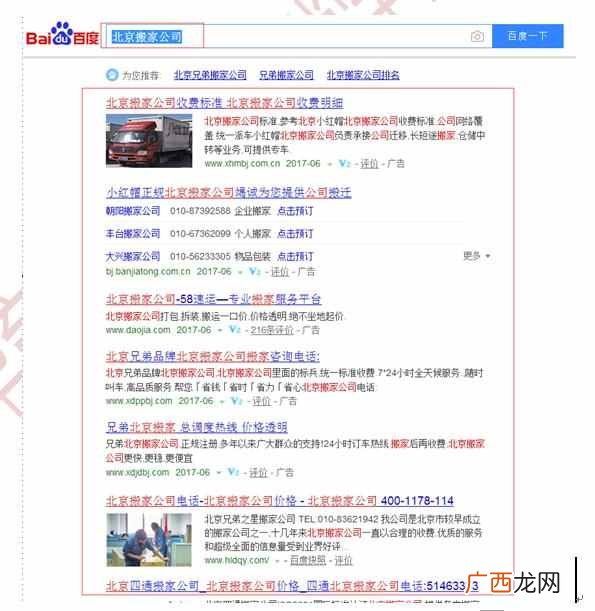Image resolution: width=595 pixels, height=611 pixels.
Task: Open 百度快照 link for www.hldqy.com
Action: [308, 560]
